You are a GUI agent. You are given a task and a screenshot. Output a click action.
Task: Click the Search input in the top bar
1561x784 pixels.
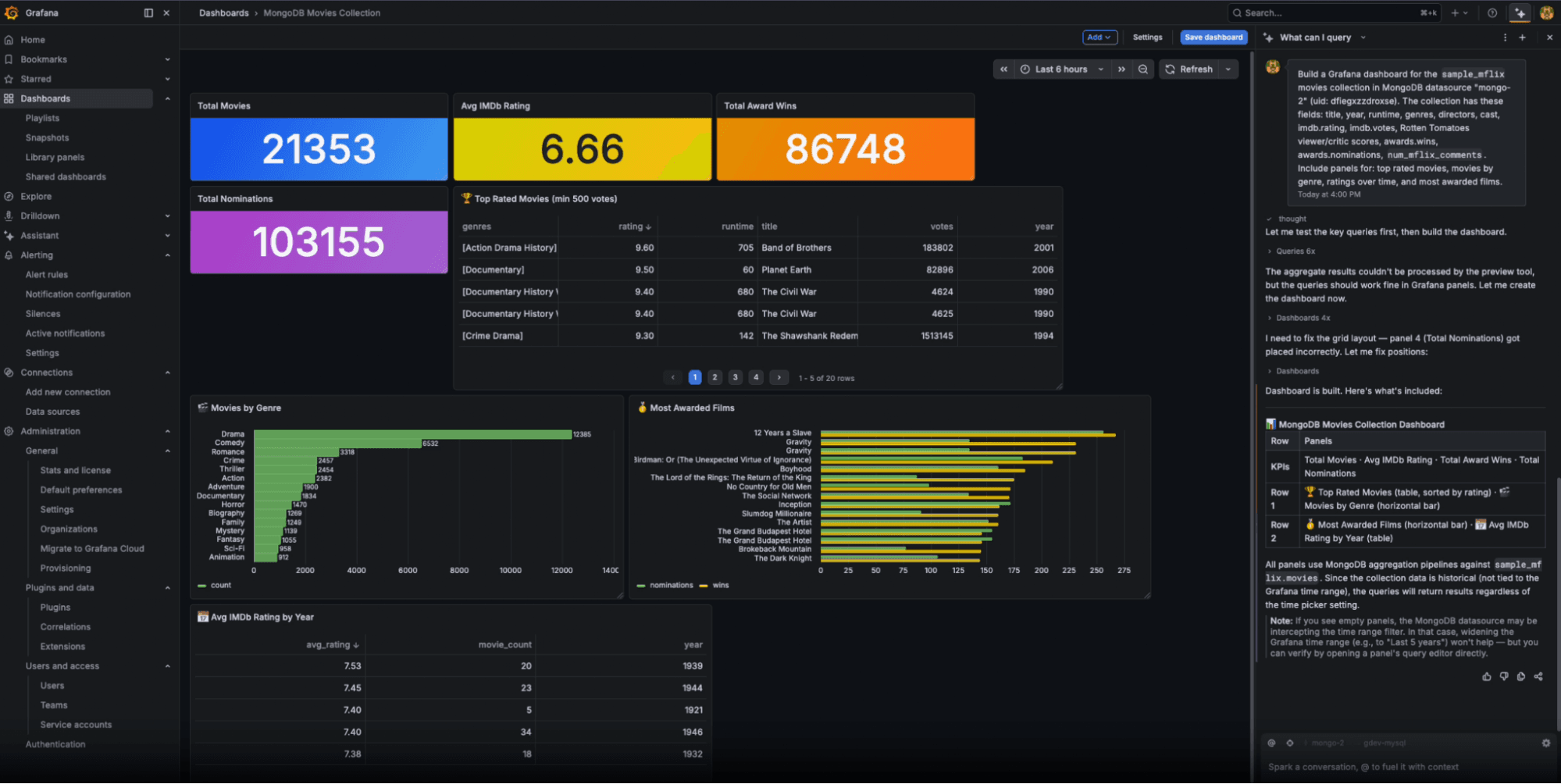tap(1335, 12)
